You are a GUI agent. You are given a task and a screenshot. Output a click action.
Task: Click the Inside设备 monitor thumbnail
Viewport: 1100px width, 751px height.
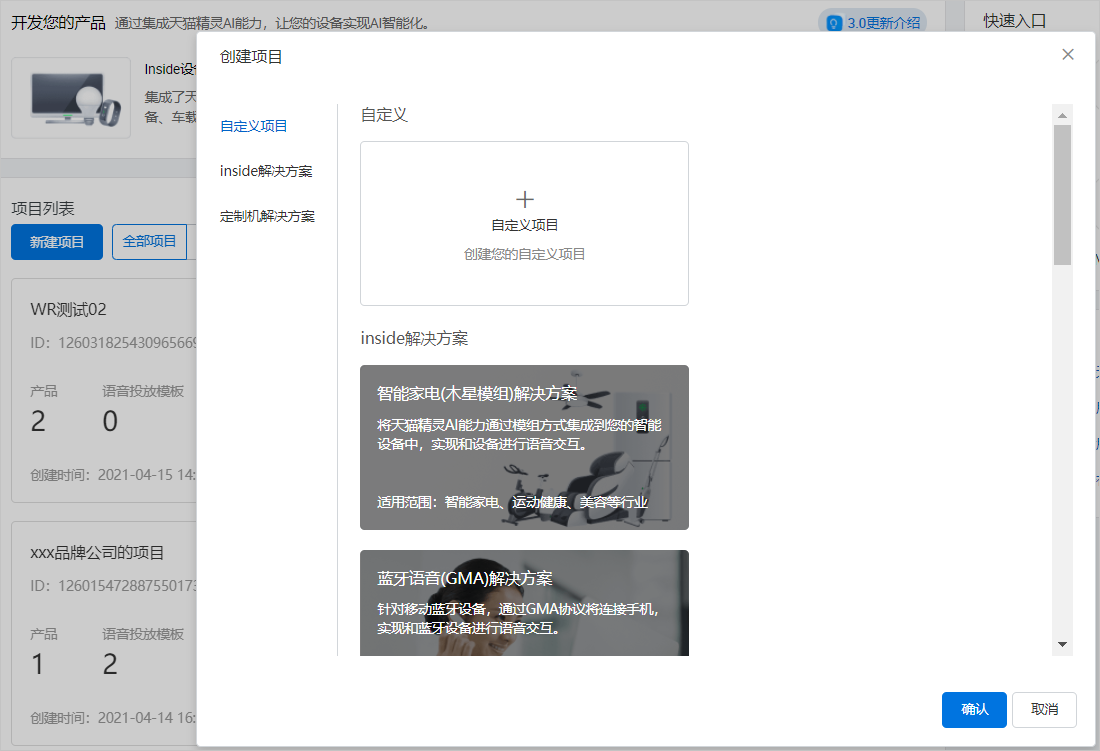point(71,97)
